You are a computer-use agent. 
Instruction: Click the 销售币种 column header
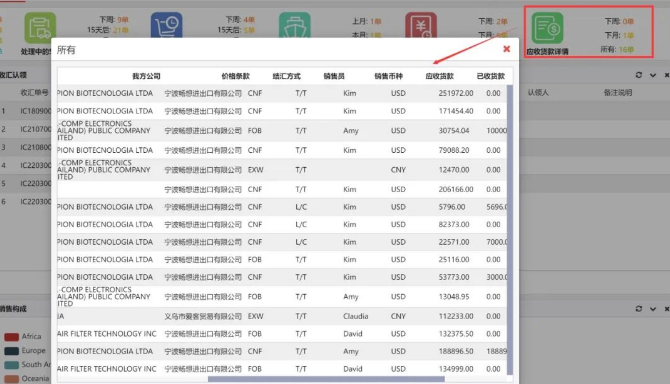pyautogui.click(x=388, y=76)
